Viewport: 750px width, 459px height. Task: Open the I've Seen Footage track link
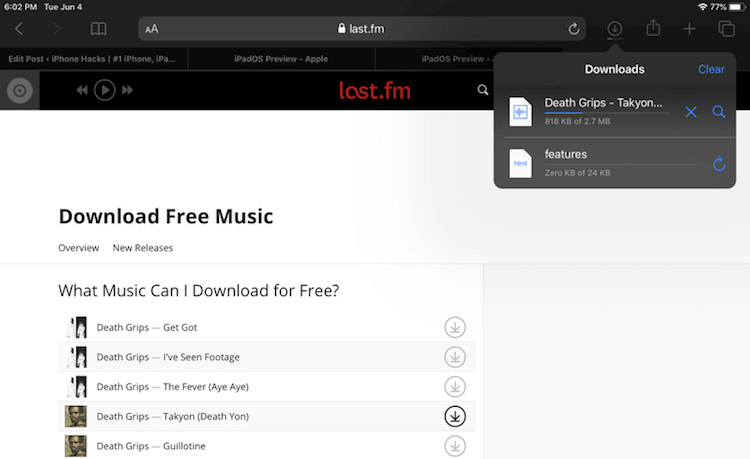(x=201, y=357)
